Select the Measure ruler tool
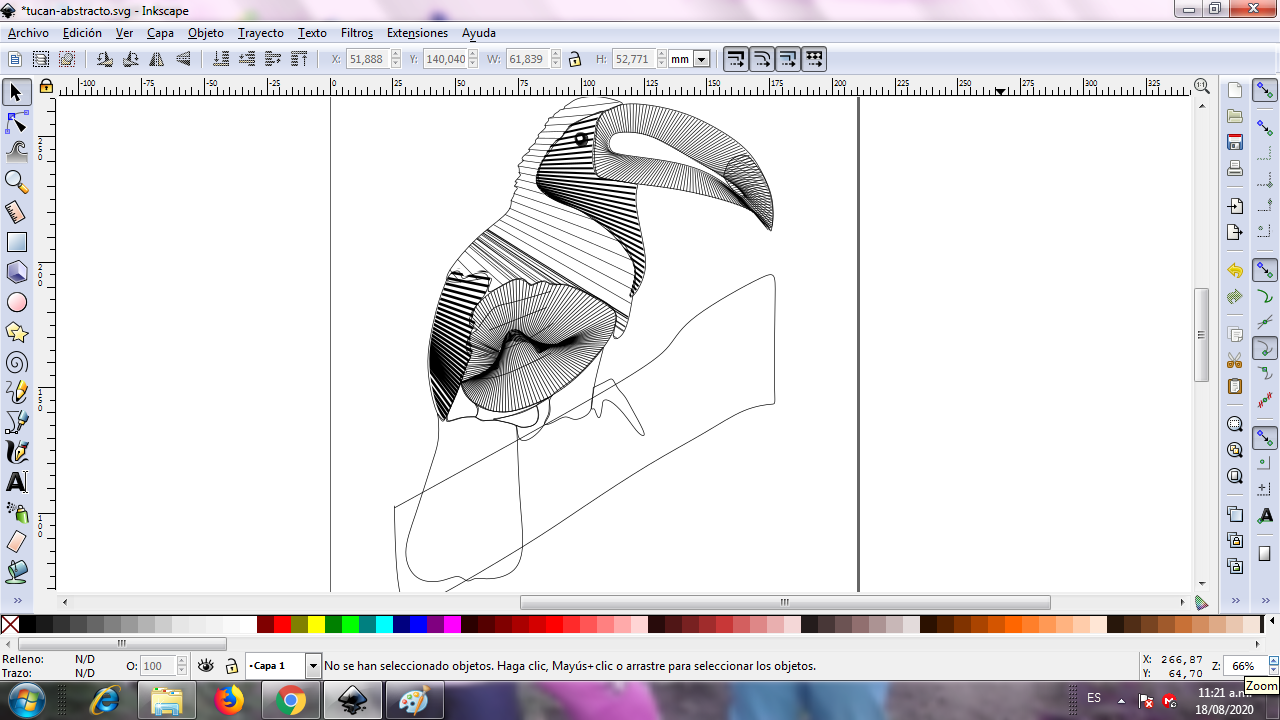This screenshot has height=720, width=1280. pos(16,212)
